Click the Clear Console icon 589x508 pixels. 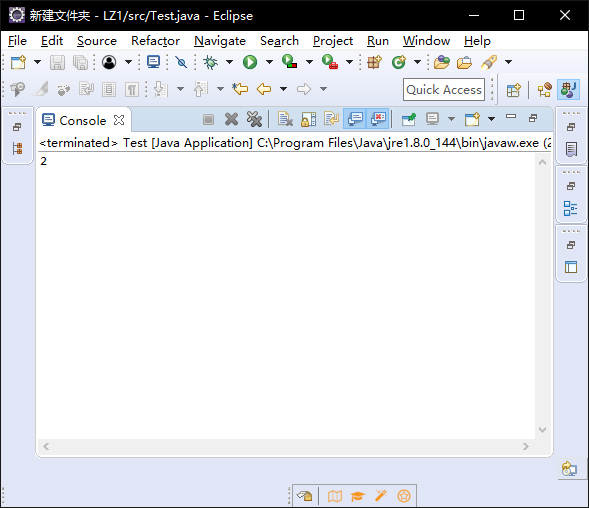(285, 119)
